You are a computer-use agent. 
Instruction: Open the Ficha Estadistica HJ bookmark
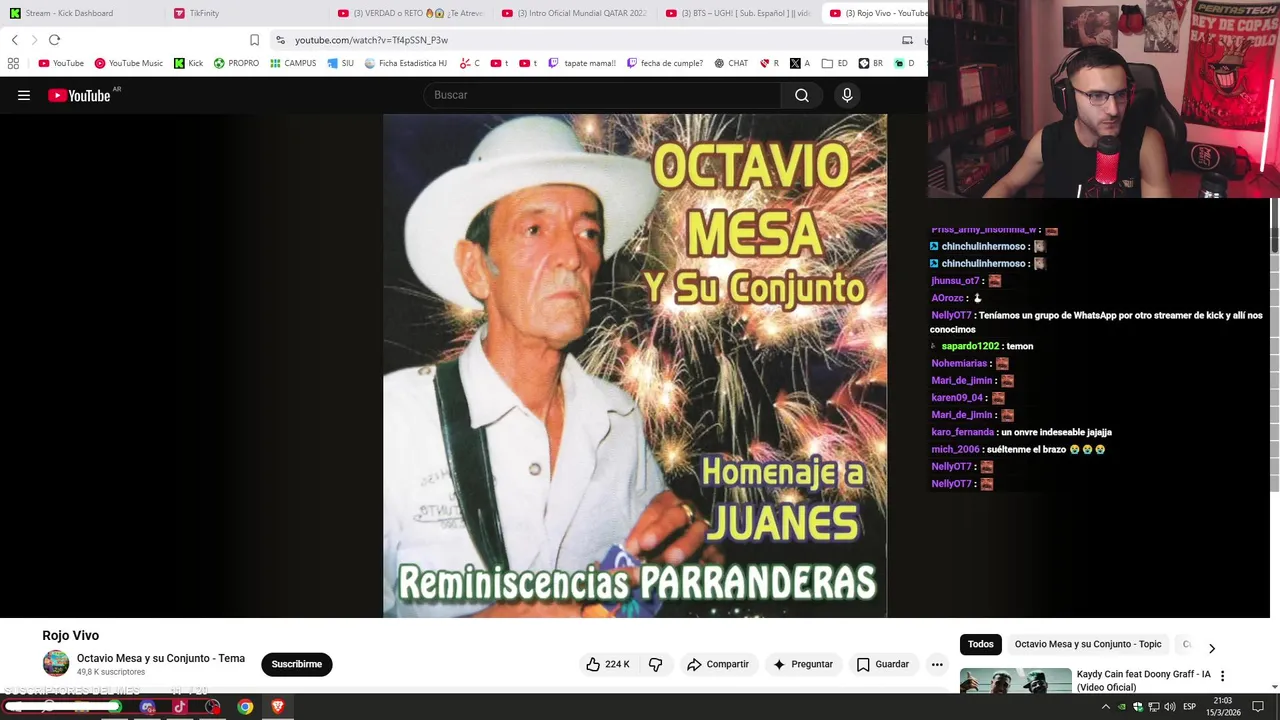405,63
